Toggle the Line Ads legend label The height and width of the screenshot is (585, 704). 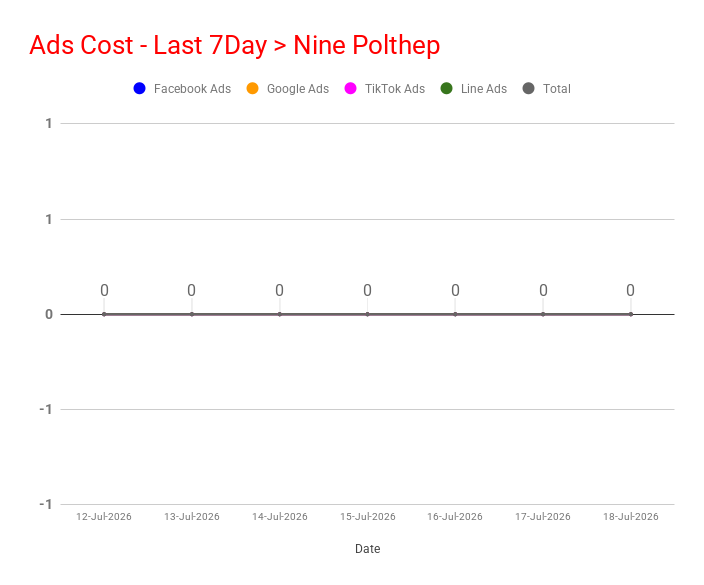[484, 89]
